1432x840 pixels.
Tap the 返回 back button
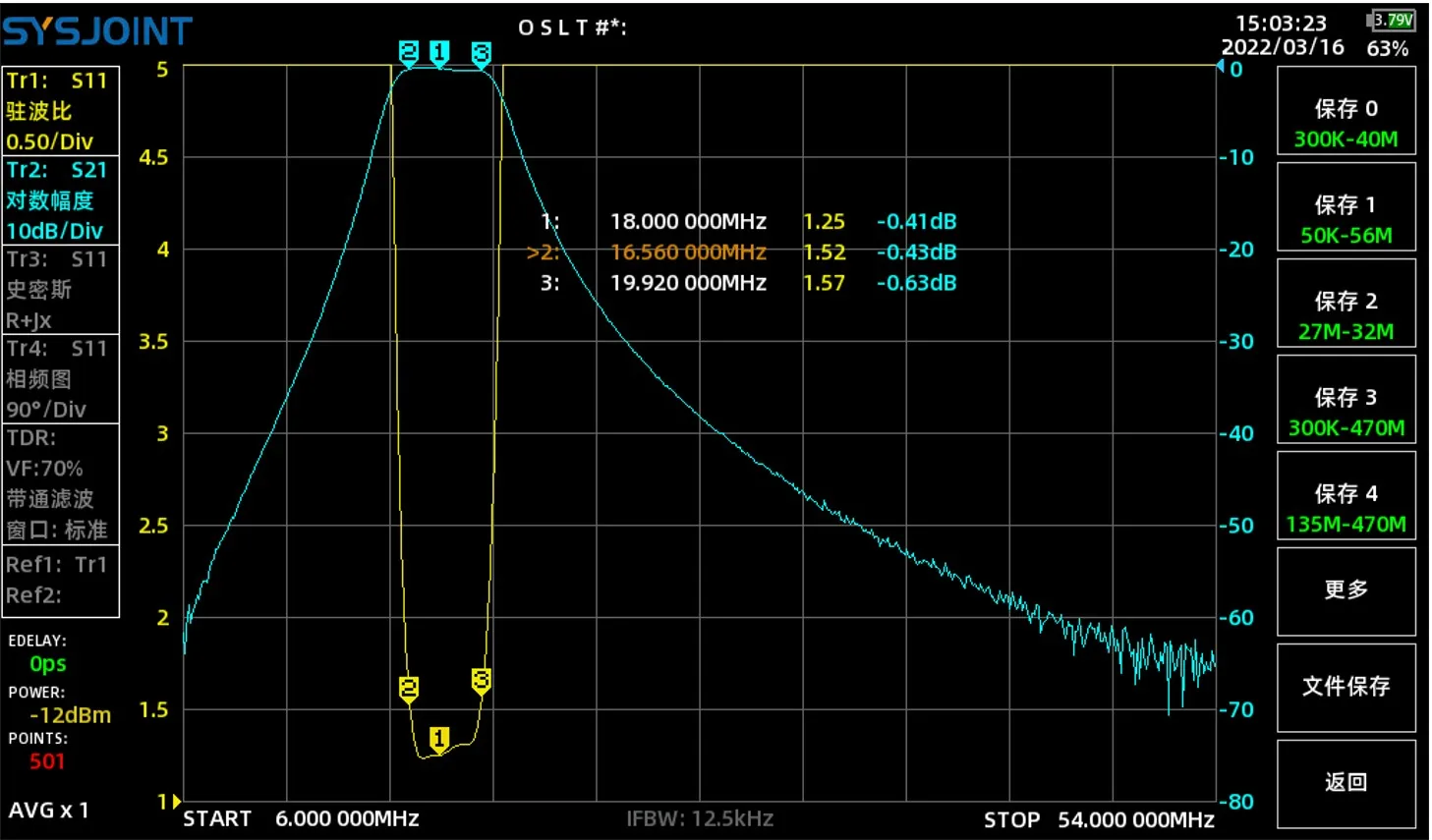pyautogui.click(x=1346, y=783)
